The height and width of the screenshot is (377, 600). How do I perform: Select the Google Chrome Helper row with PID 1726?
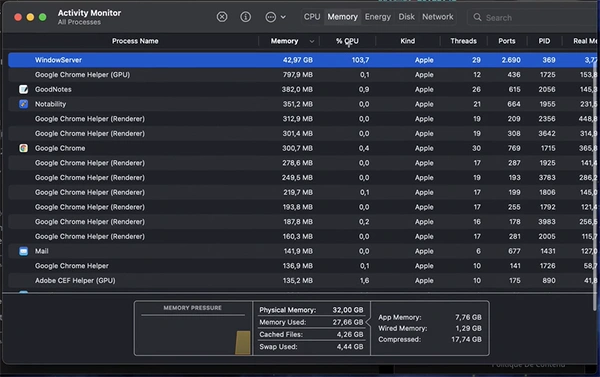[x=302, y=266]
